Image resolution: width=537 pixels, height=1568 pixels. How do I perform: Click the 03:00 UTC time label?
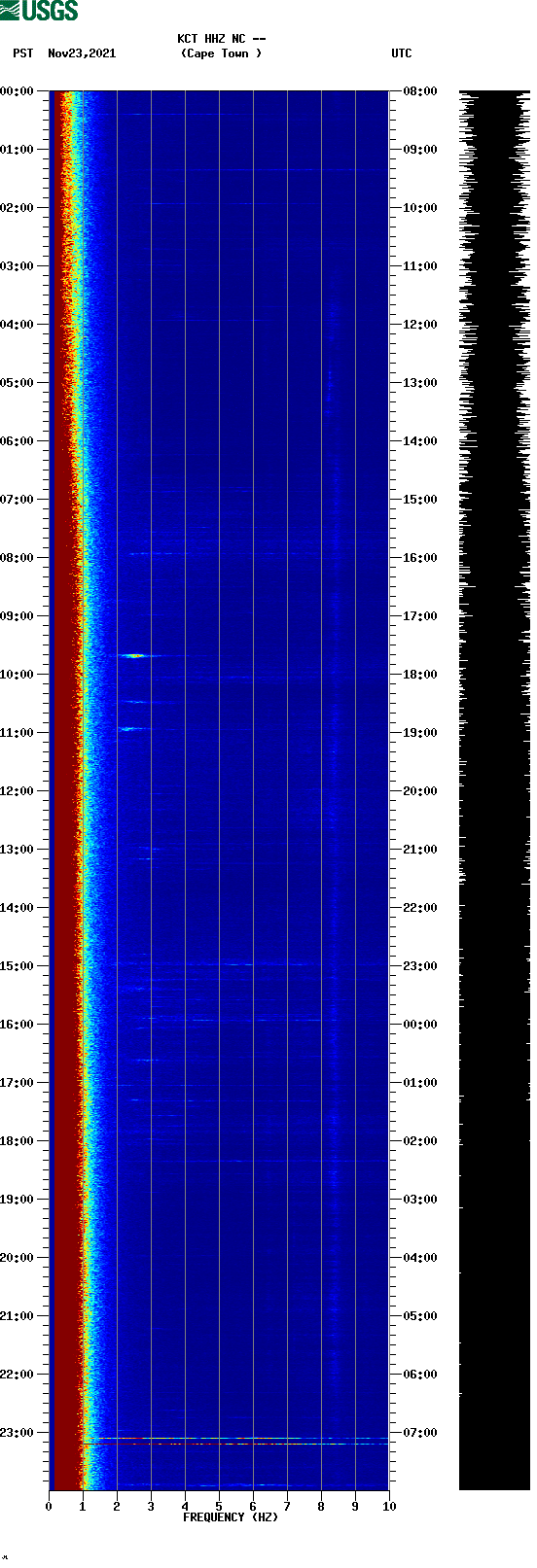419,1200
